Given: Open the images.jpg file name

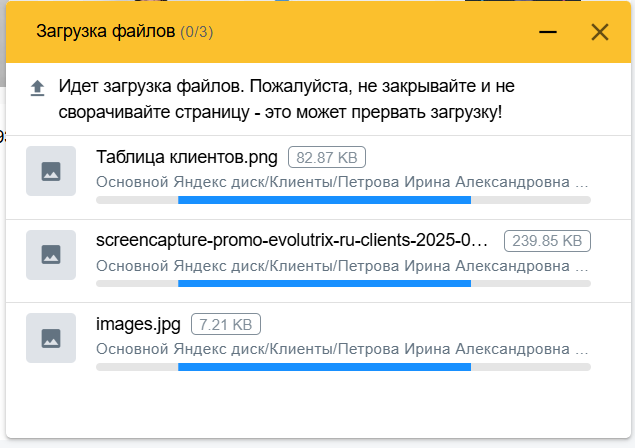Looking at the screenshot, I should click(138, 324).
